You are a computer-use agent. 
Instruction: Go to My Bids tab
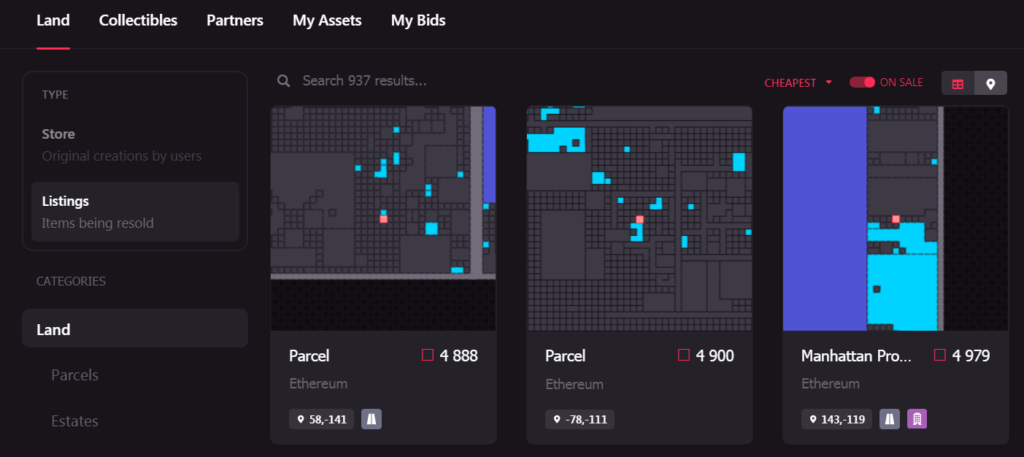(x=418, y=20)
